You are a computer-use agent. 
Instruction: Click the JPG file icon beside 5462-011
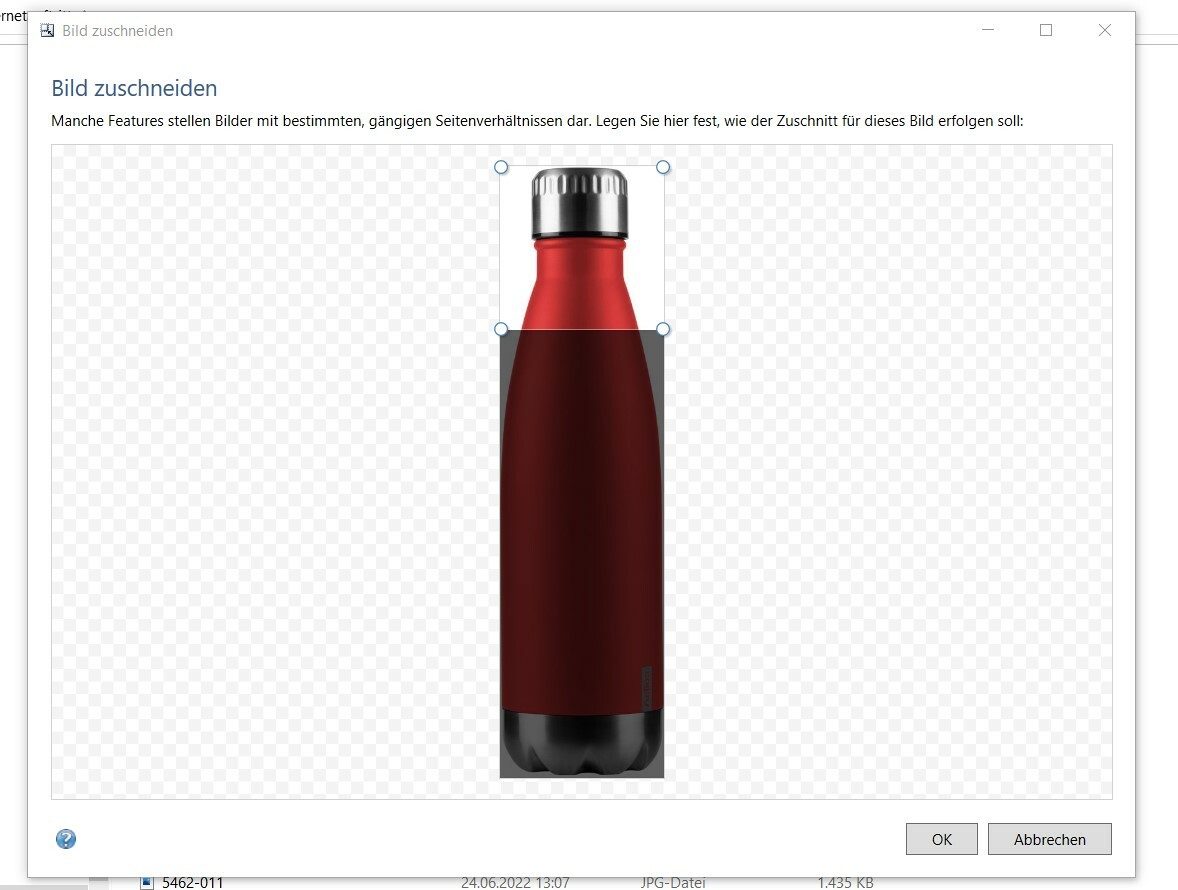coord(147,882)
